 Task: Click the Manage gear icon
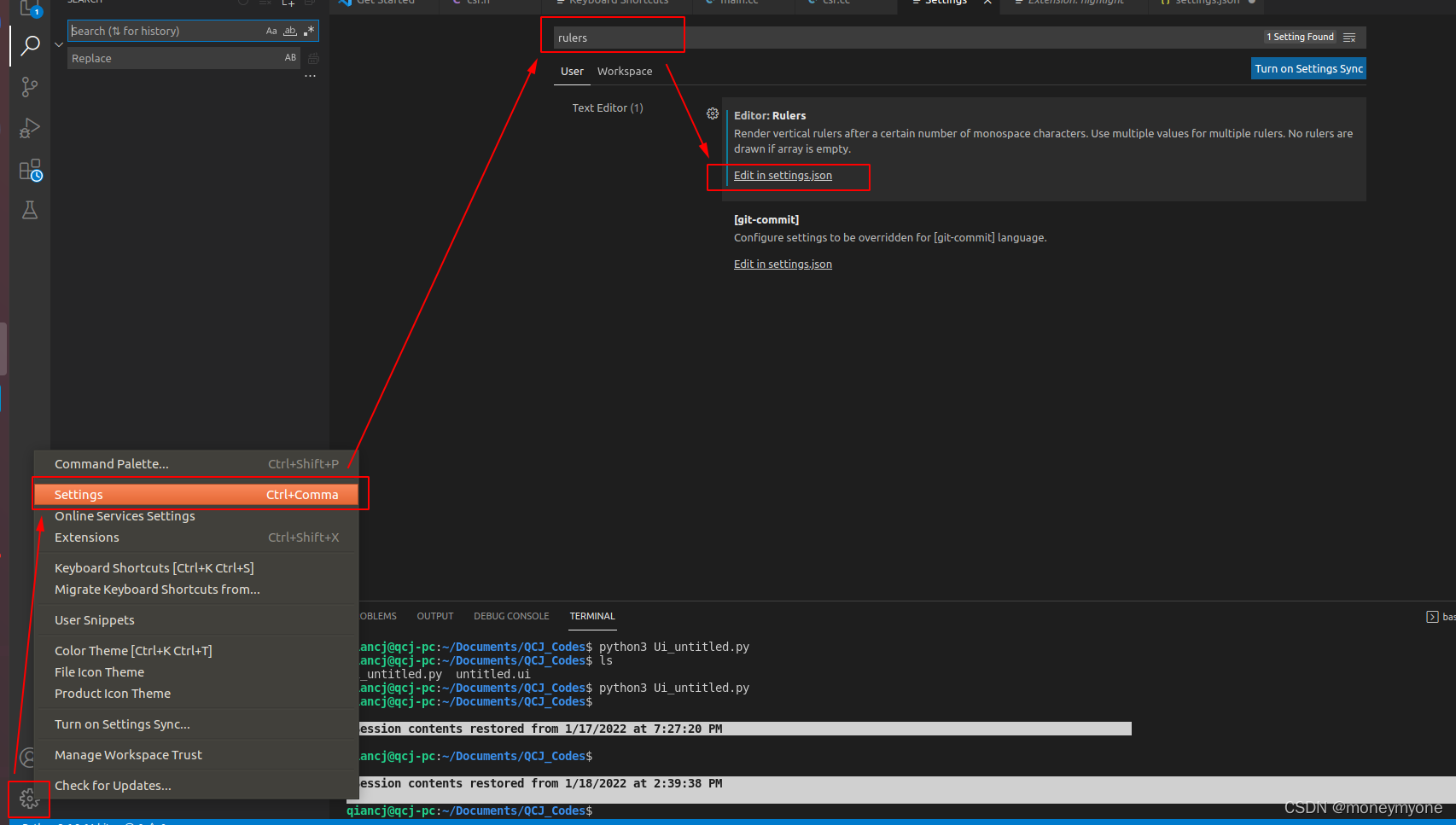click(29, 799)
